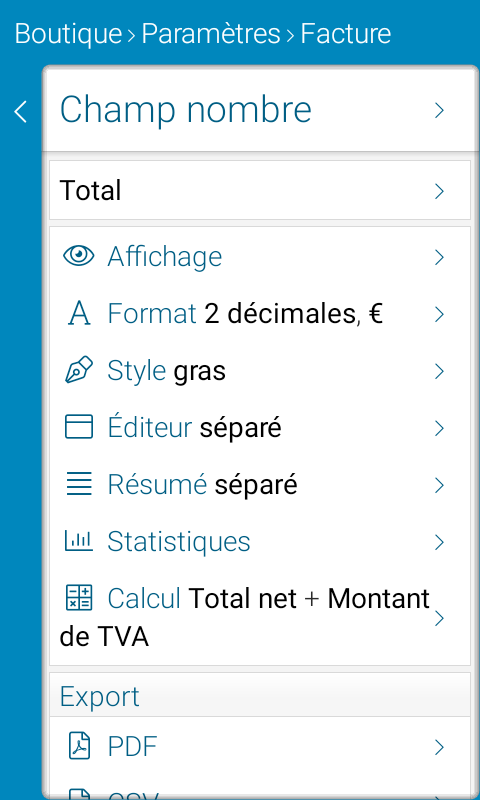Click the letter A Format icon
The width and height of the screenshot is (480, 800).
click(x=79, y=314)
